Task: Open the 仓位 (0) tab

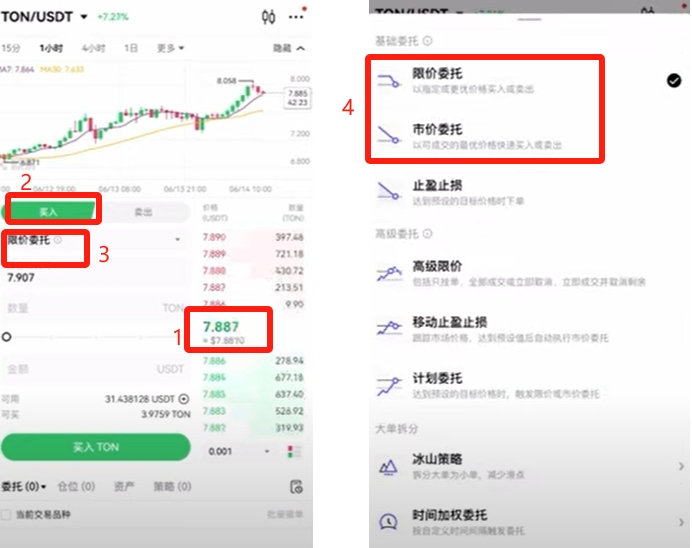Action: pyautogui.click(x=76, y=487)
